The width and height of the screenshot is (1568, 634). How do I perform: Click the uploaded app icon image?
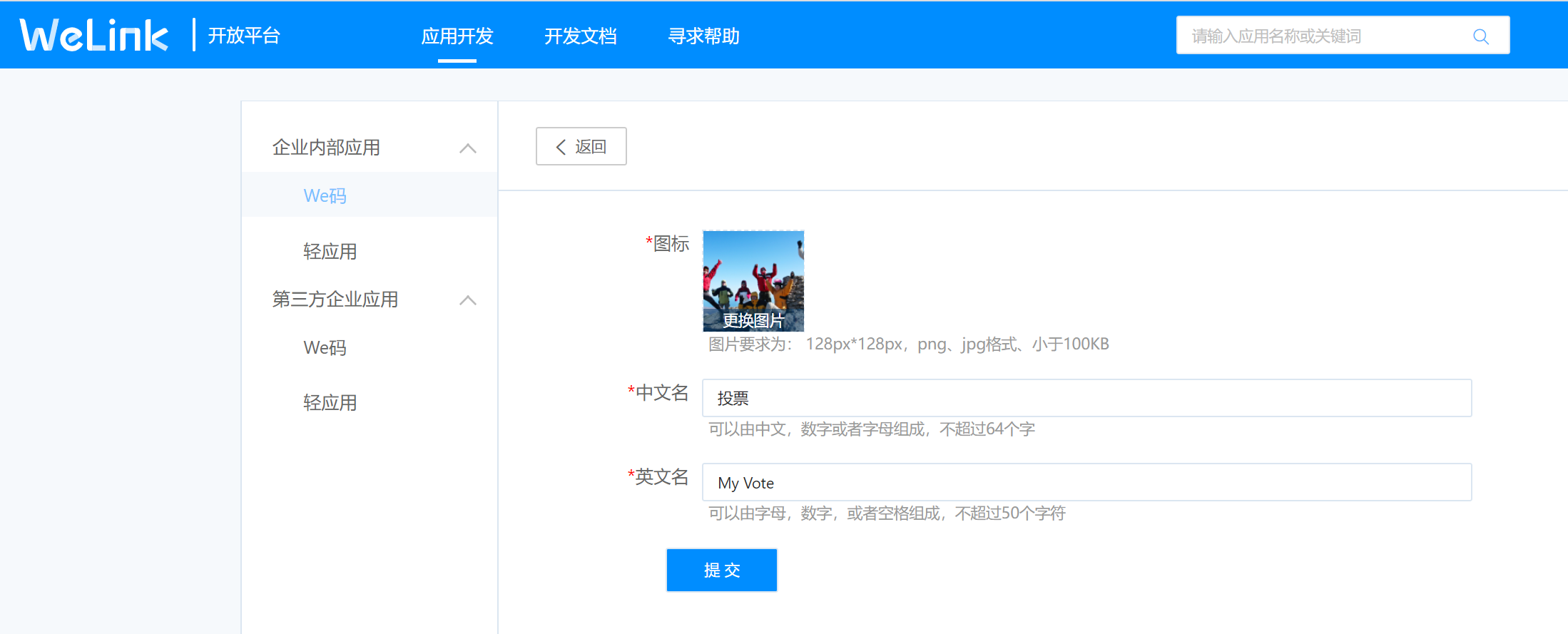[x=753, y=271]
